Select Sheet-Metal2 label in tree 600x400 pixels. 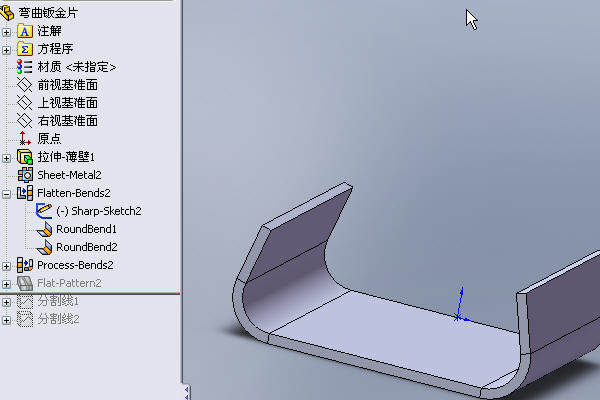[x=69, y=175]
